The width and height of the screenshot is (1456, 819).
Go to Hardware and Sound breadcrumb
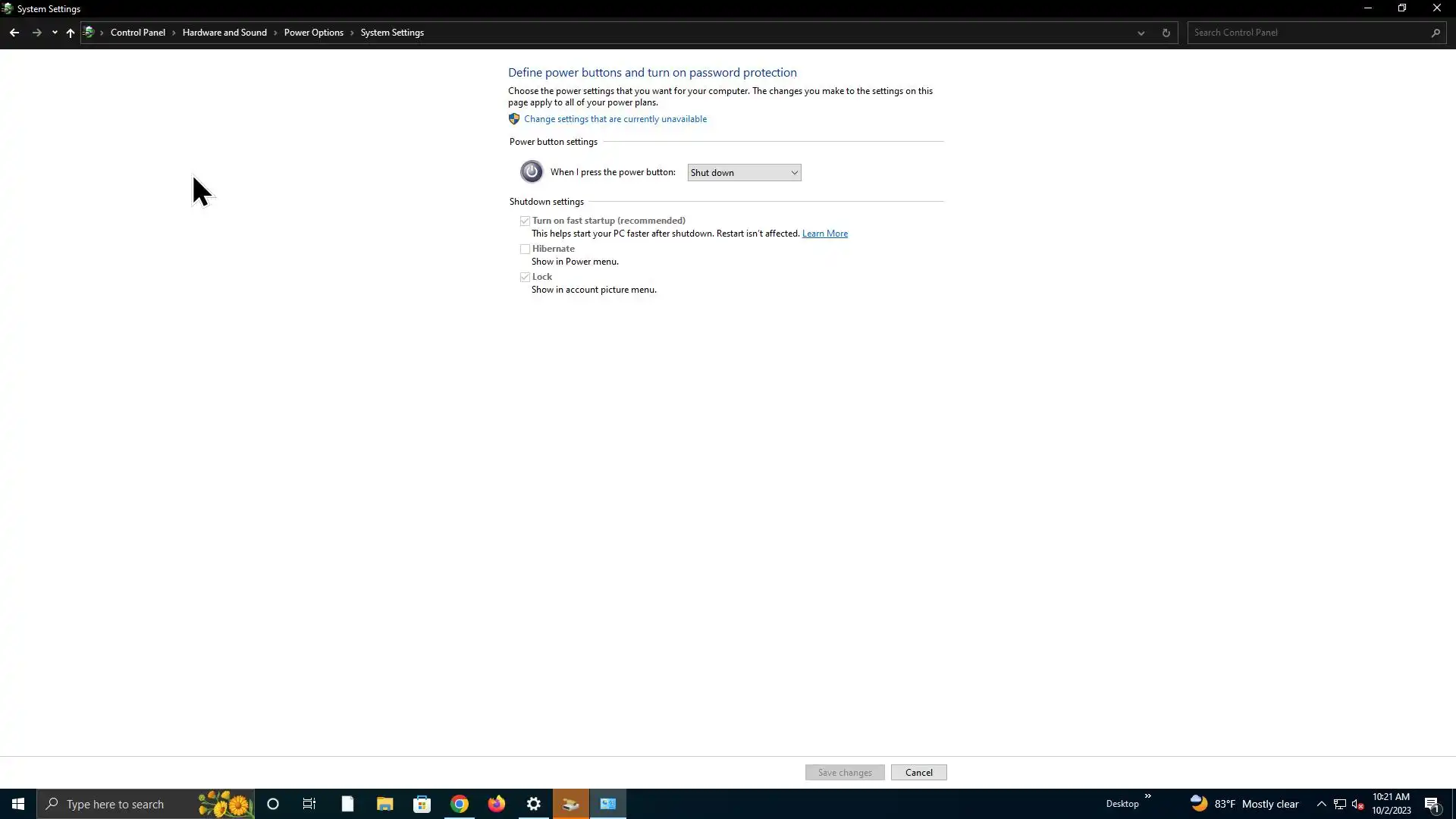tap(224, 33)
